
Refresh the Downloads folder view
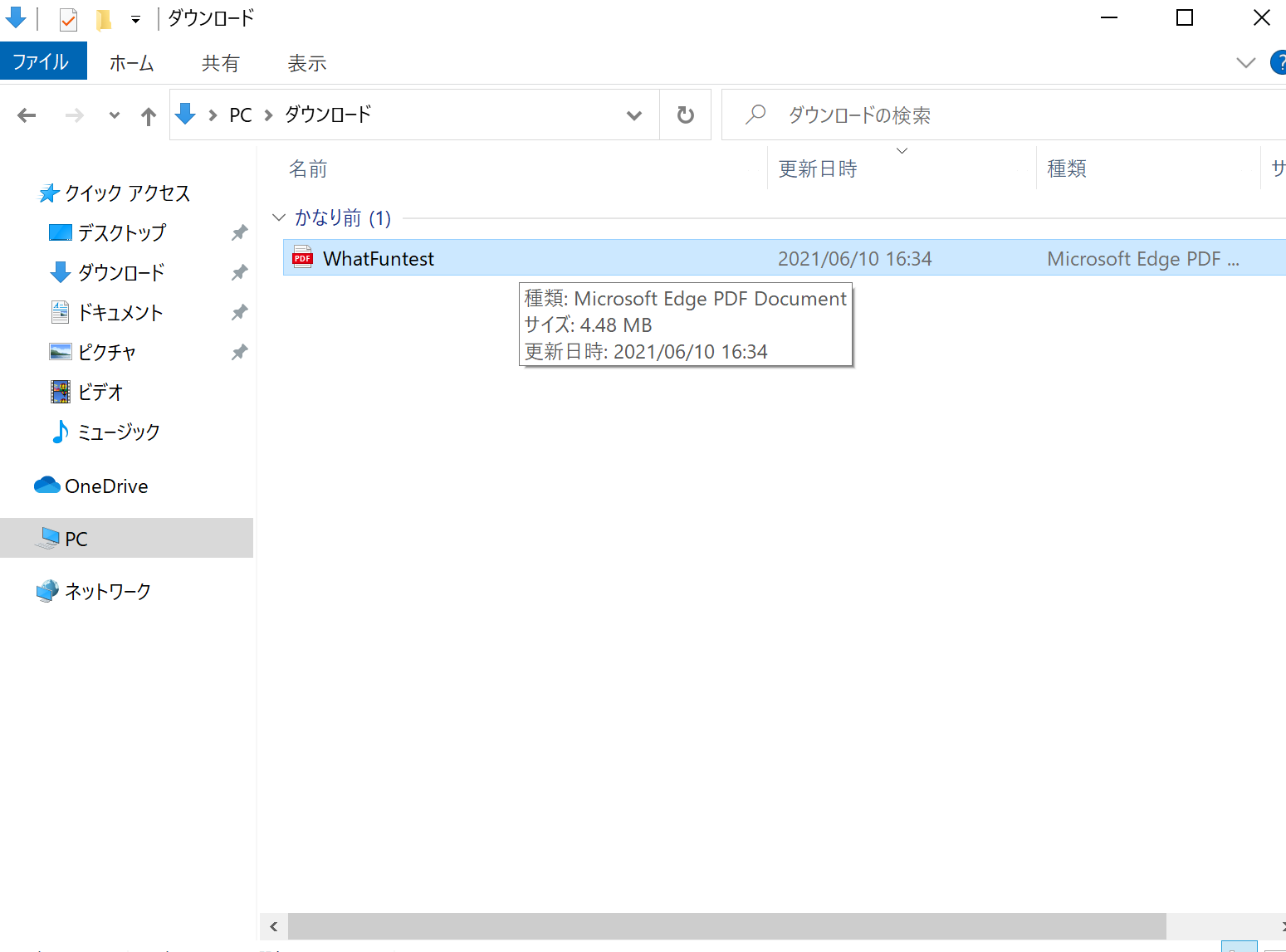[x=685, y=115]
